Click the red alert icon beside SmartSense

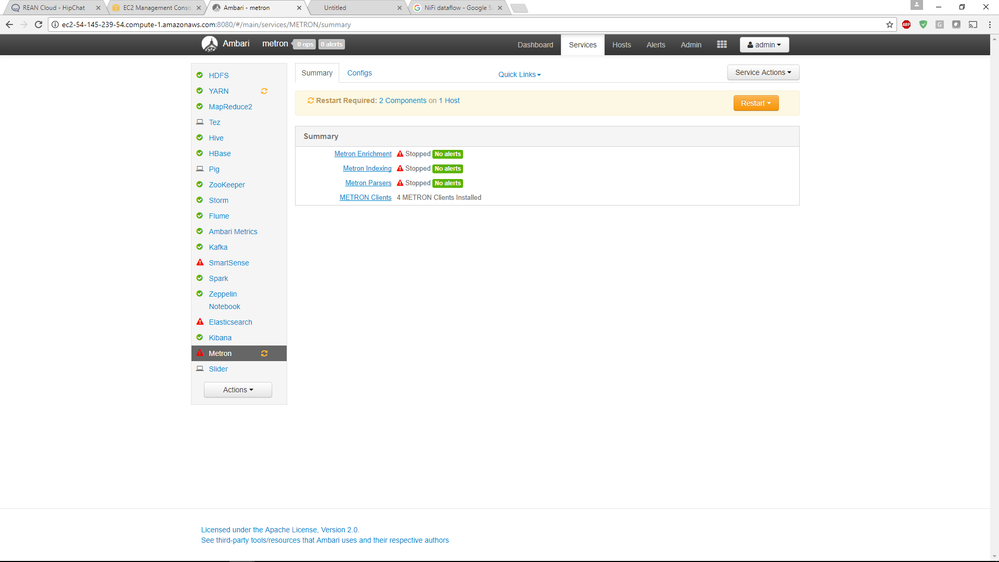[x=200, y=263]
